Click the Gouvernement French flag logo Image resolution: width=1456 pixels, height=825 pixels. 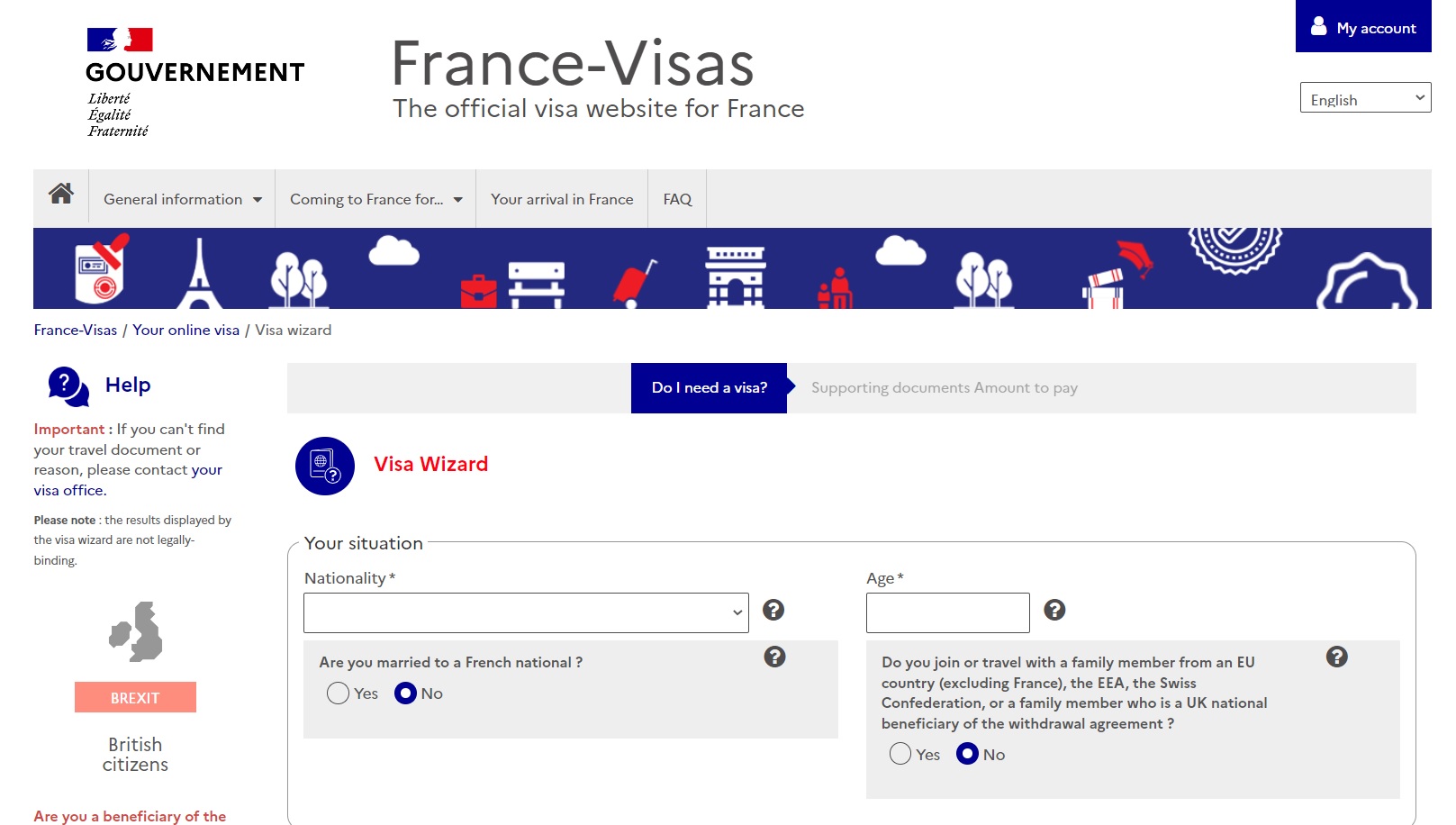(x=122, y=40)
